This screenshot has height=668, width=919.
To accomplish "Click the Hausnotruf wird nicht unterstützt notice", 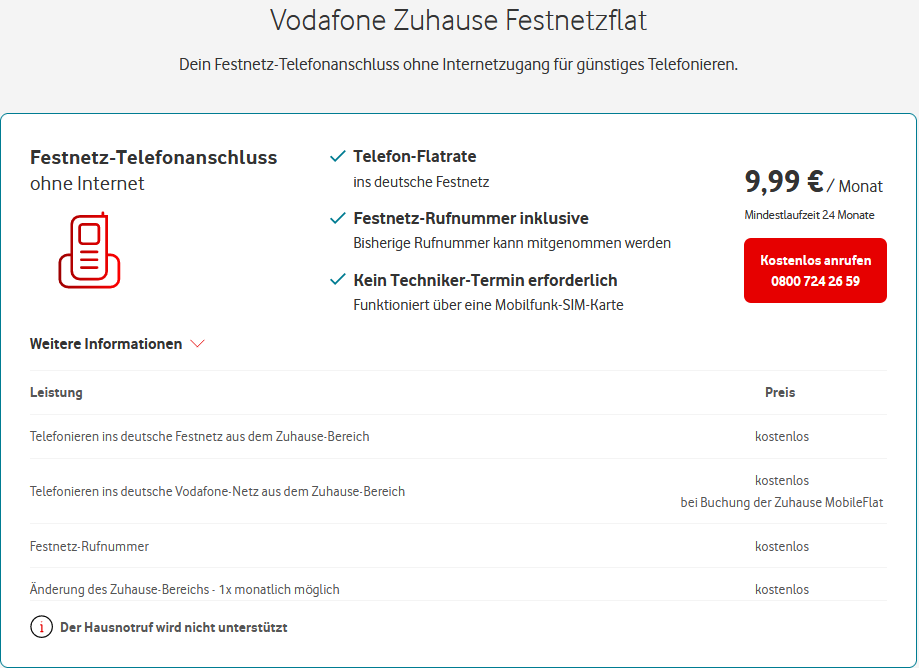I will point(174,628).
